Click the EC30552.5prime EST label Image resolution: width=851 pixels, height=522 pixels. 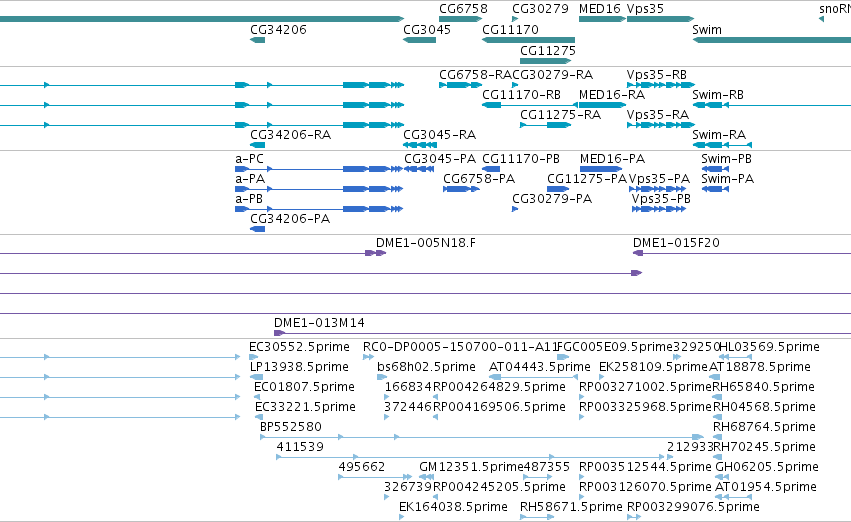click(x=299, y=347)
